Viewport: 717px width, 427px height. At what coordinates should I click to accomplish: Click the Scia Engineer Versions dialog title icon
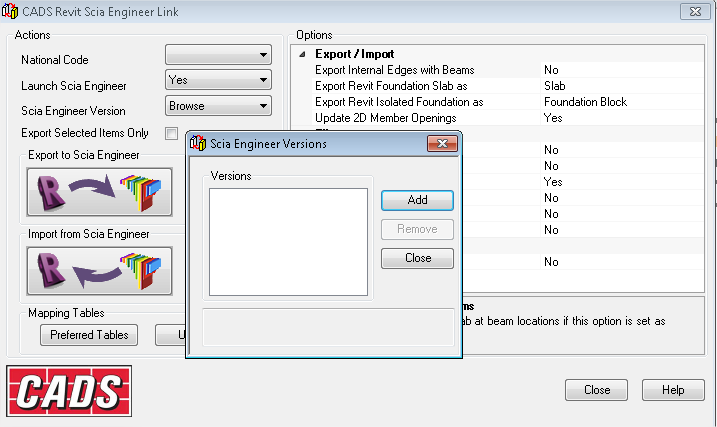click(197, 145)
